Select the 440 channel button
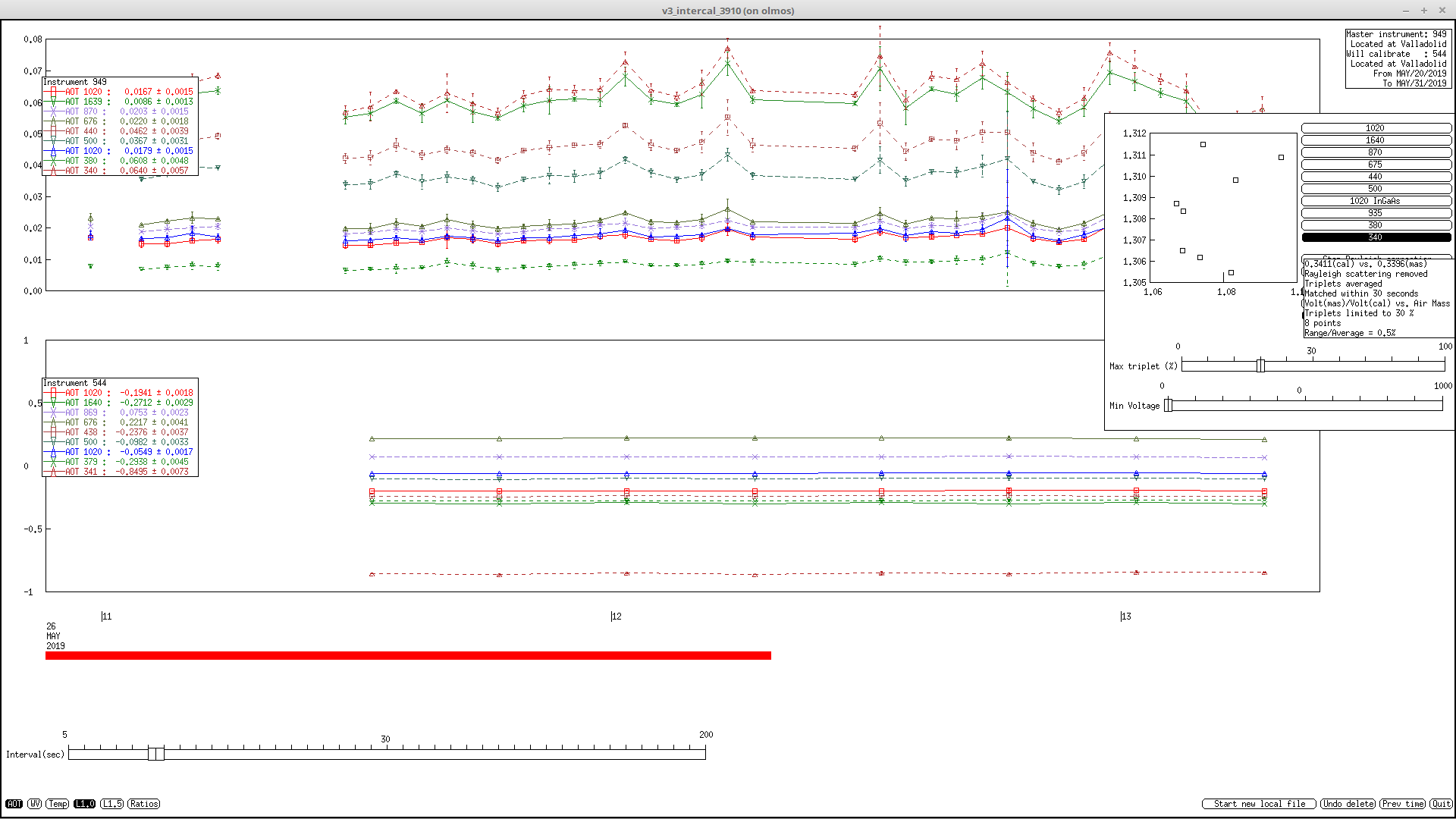 1376,177
